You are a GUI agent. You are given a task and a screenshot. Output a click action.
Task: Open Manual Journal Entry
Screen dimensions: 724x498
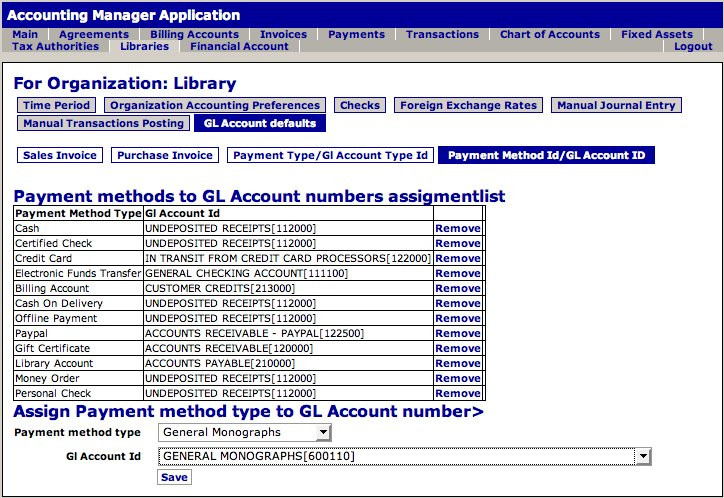[616, 105]
